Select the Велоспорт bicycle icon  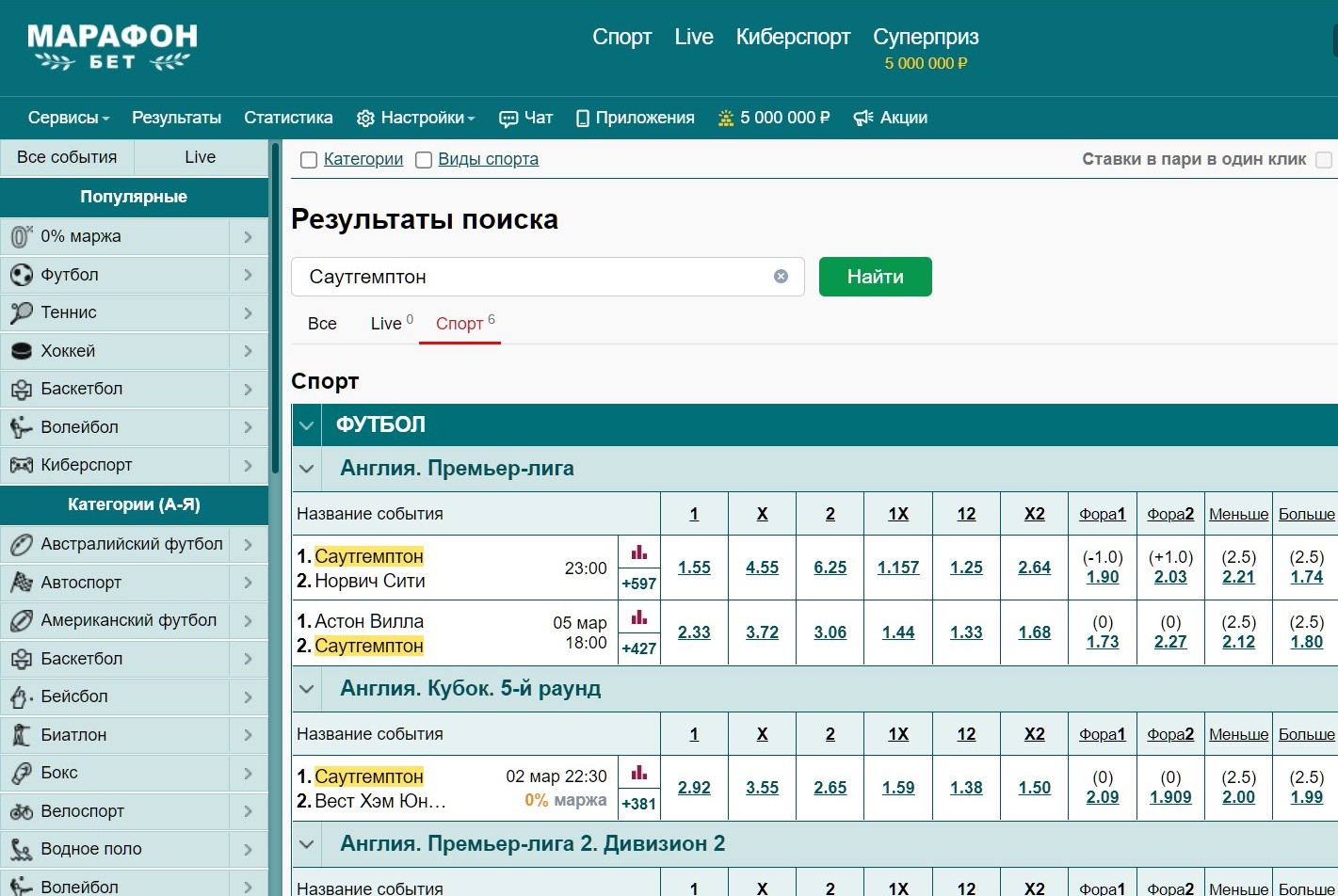(21, 811)
